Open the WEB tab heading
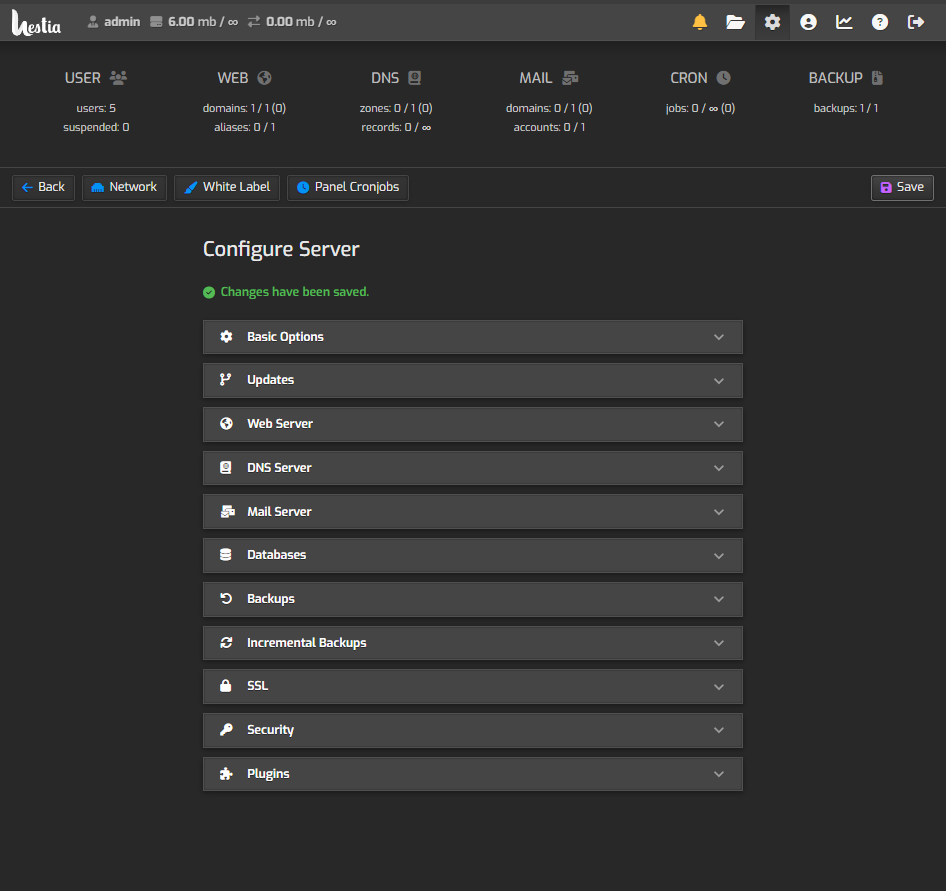Screen dimensions: 946x891 (233, 78)
